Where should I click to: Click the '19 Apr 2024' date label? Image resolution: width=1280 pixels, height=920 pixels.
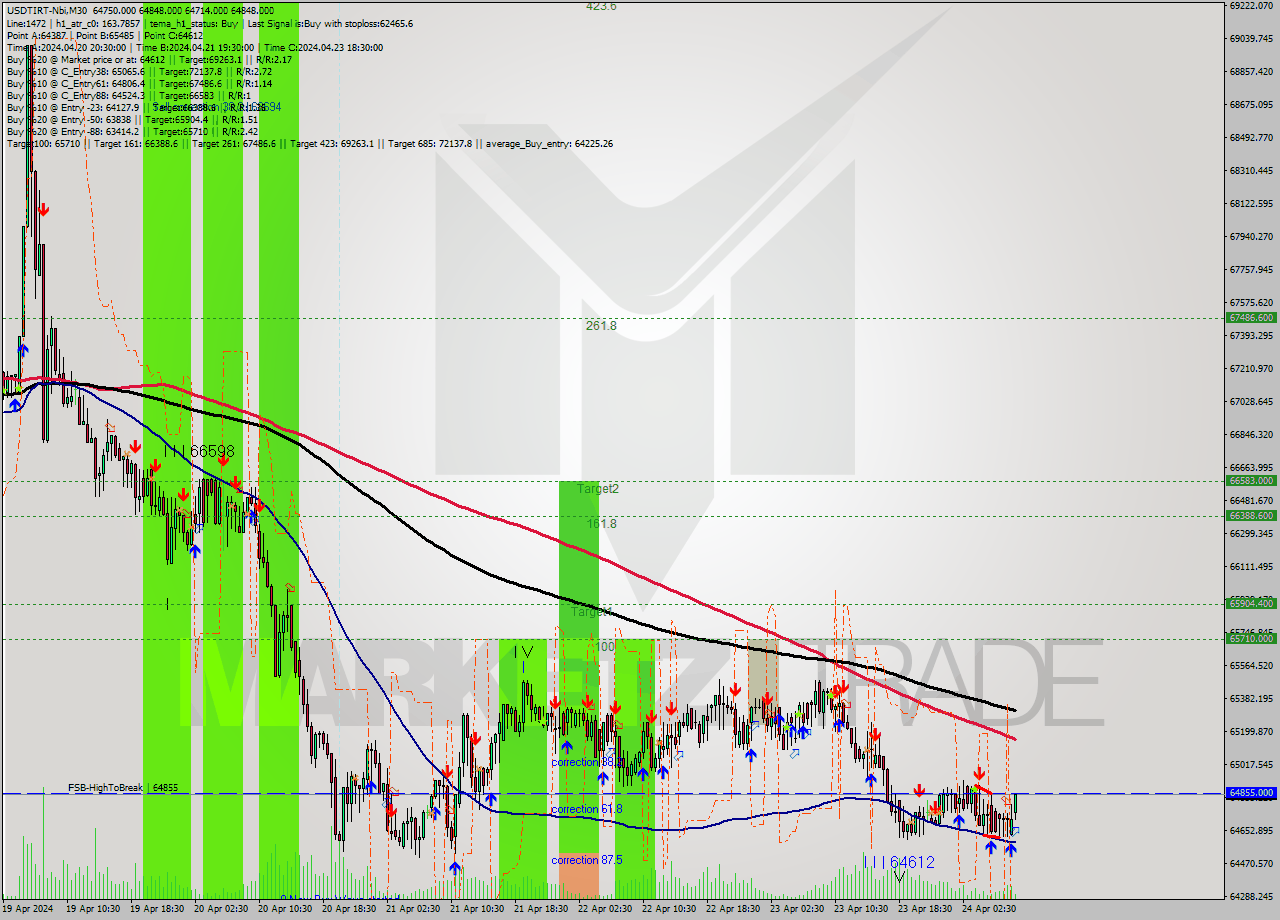click(27, 909)
